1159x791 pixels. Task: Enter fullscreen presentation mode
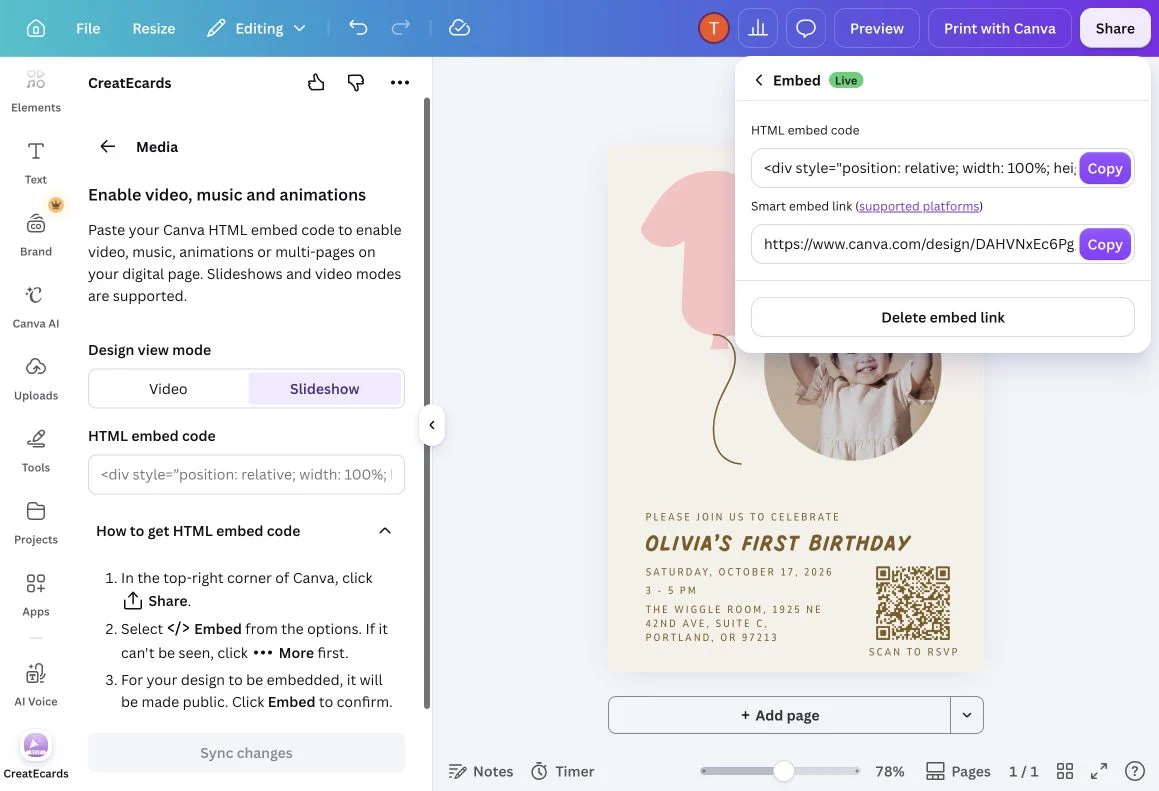(x=1099, y=771)
